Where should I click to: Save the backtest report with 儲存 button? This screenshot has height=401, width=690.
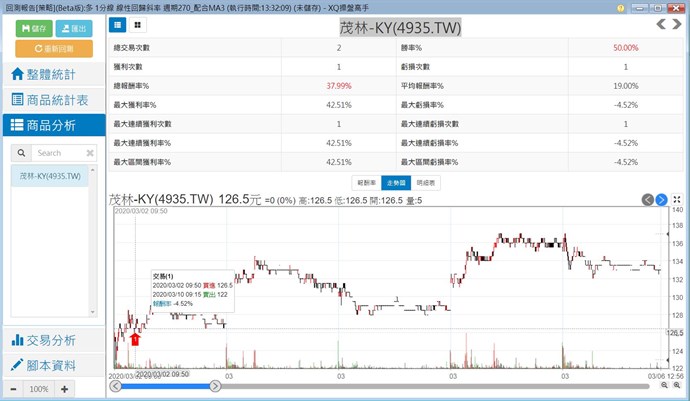34,29
